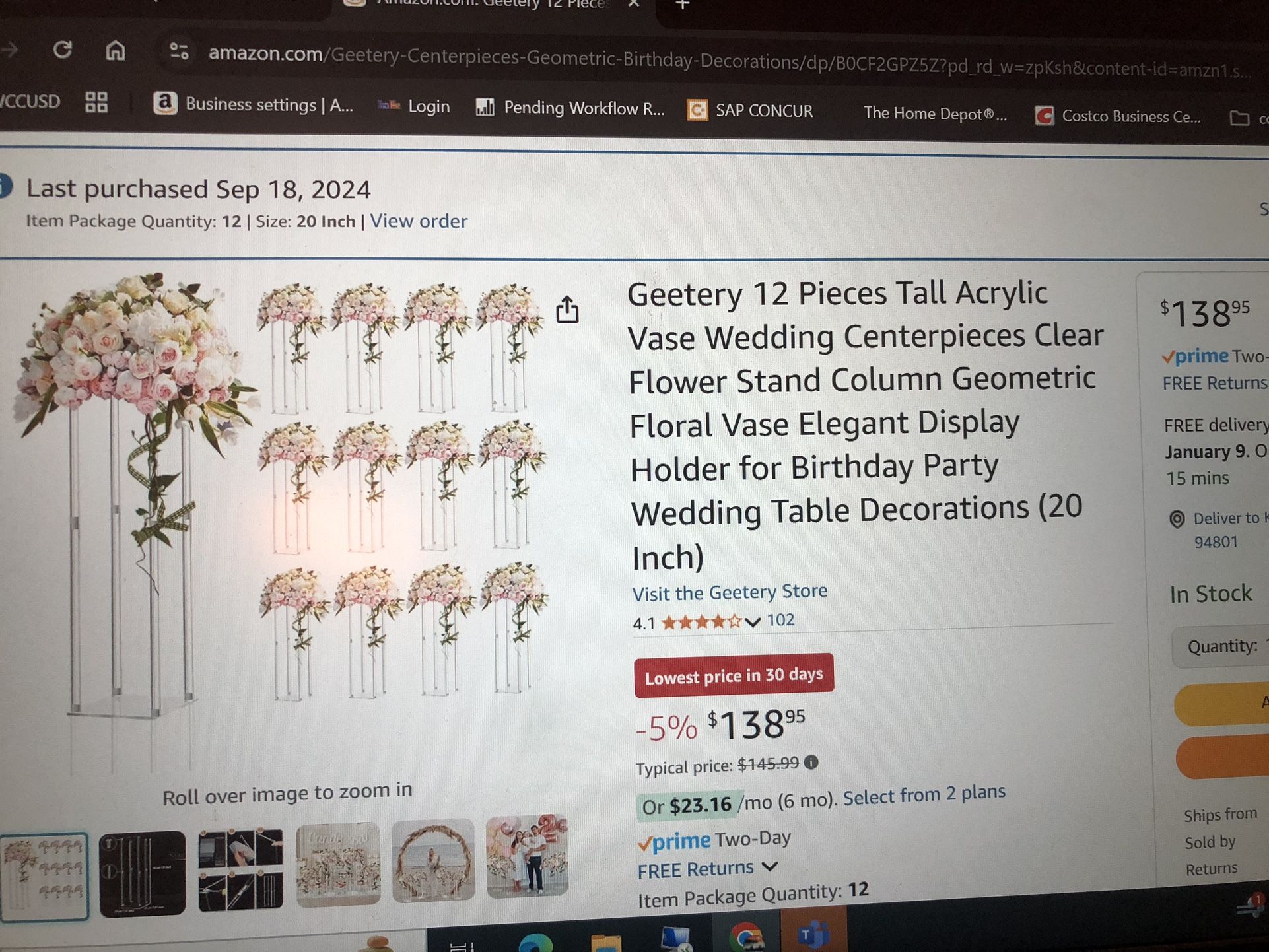The width and height of the screenshot is (1269, 952).
Task: Click the browser home icon
Action: click(x=116, y=50)
